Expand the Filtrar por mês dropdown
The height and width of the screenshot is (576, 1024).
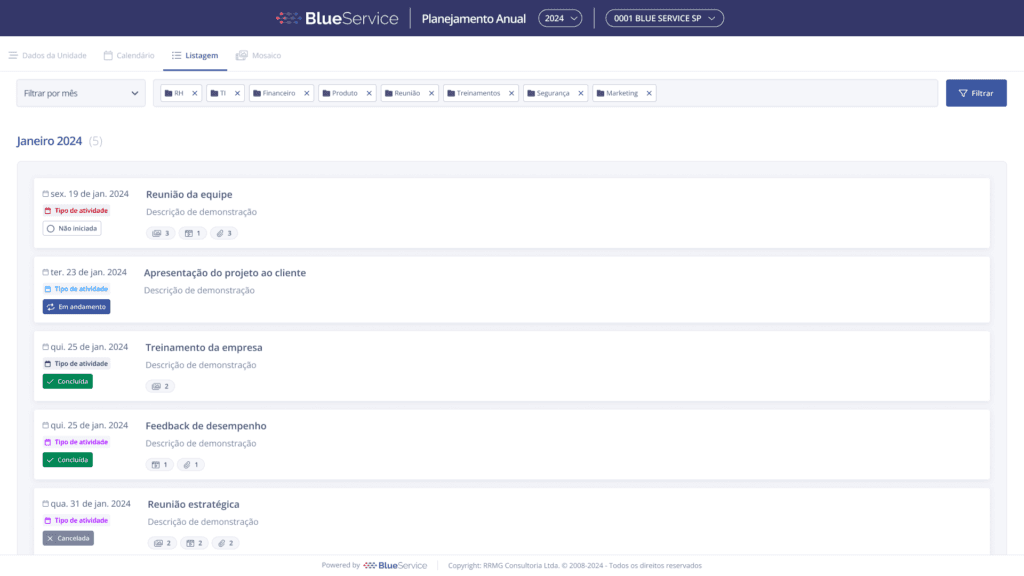coord(81,93)
